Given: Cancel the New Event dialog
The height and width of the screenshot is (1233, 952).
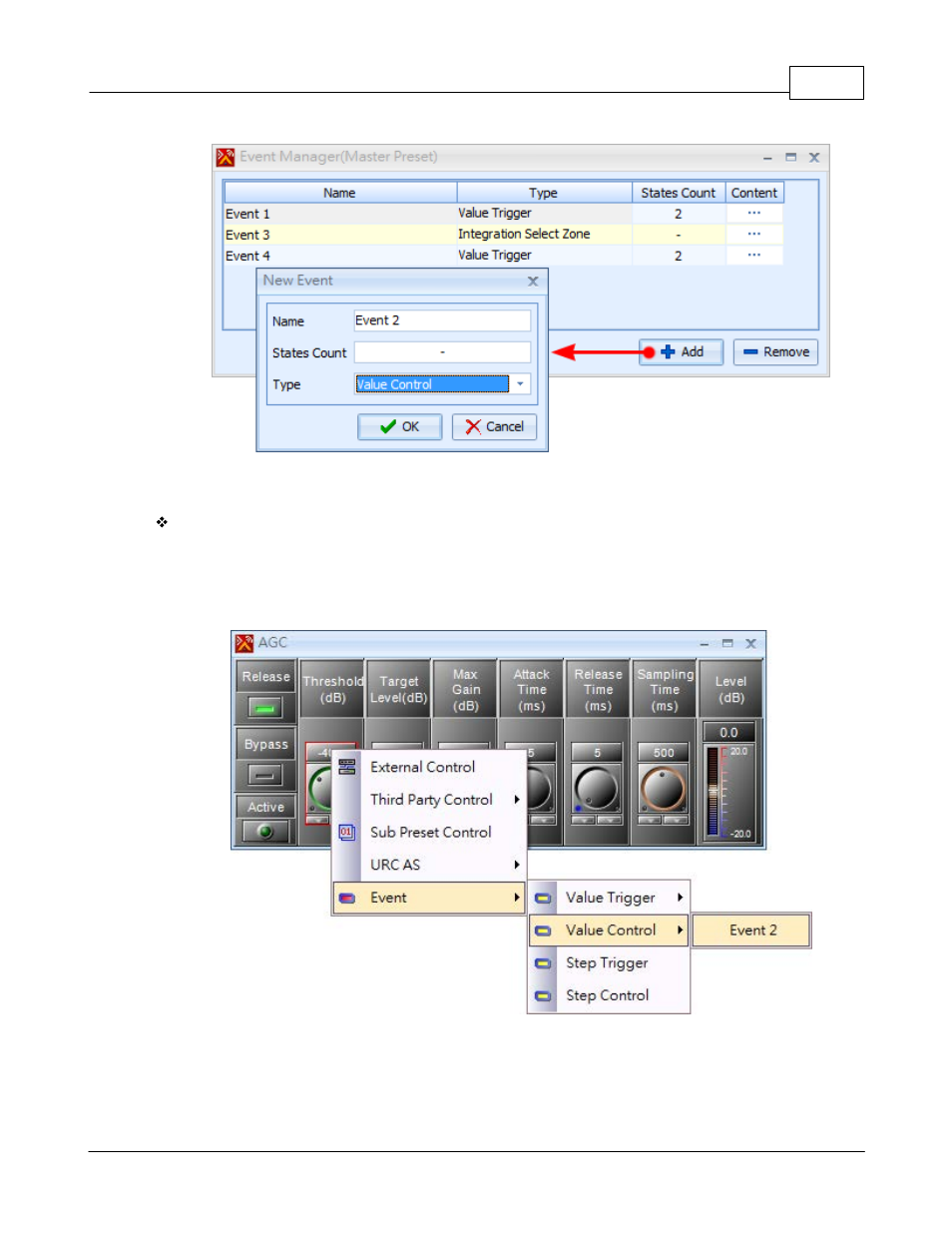Looking at the screenshot, I should tap(495, 427).
